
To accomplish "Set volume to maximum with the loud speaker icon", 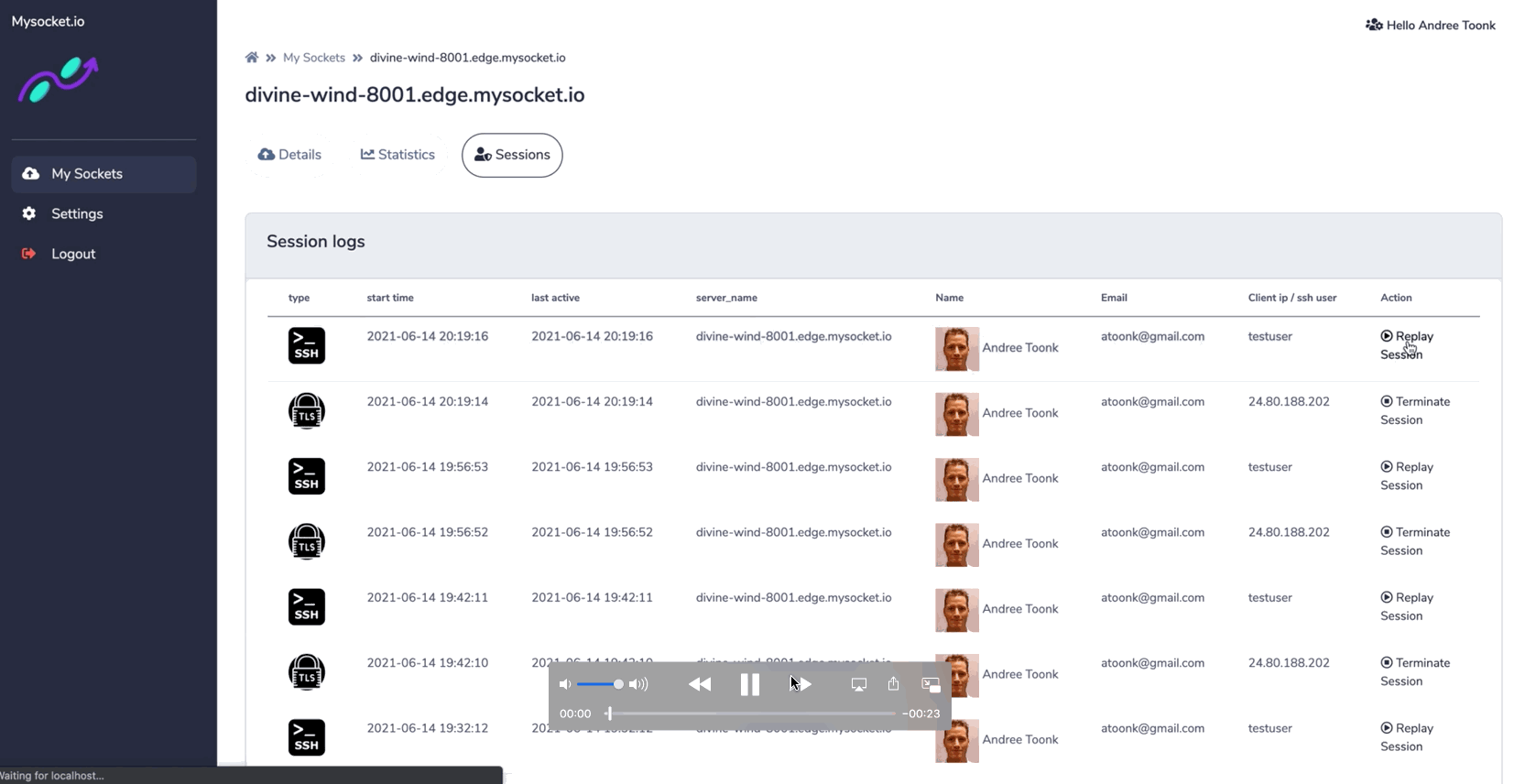I will tap(638, 684).
